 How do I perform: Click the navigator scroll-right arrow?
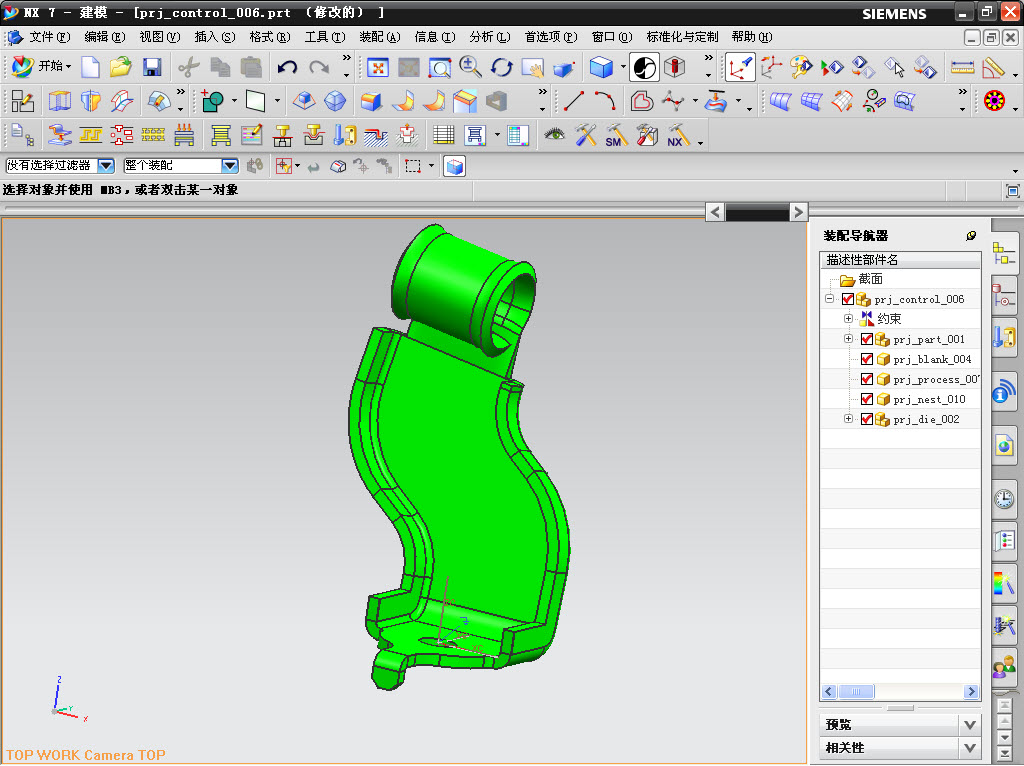pos(971,692)
